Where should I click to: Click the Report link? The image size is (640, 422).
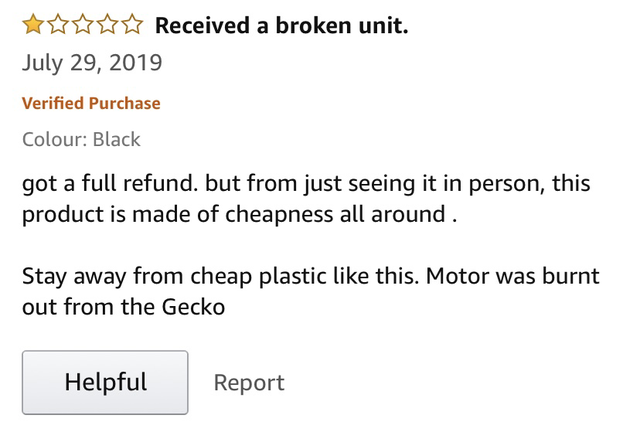(249, 382)
